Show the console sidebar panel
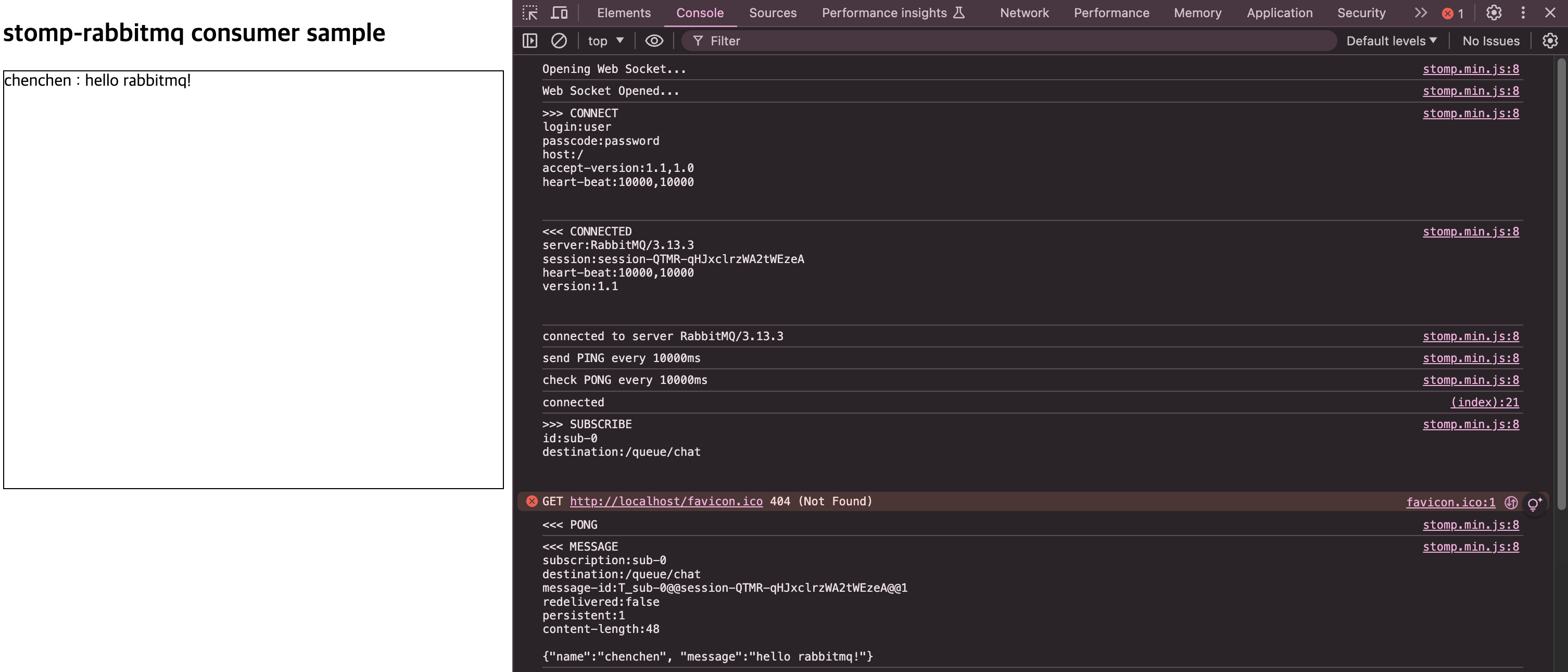1568x672 pixels. 529,41
